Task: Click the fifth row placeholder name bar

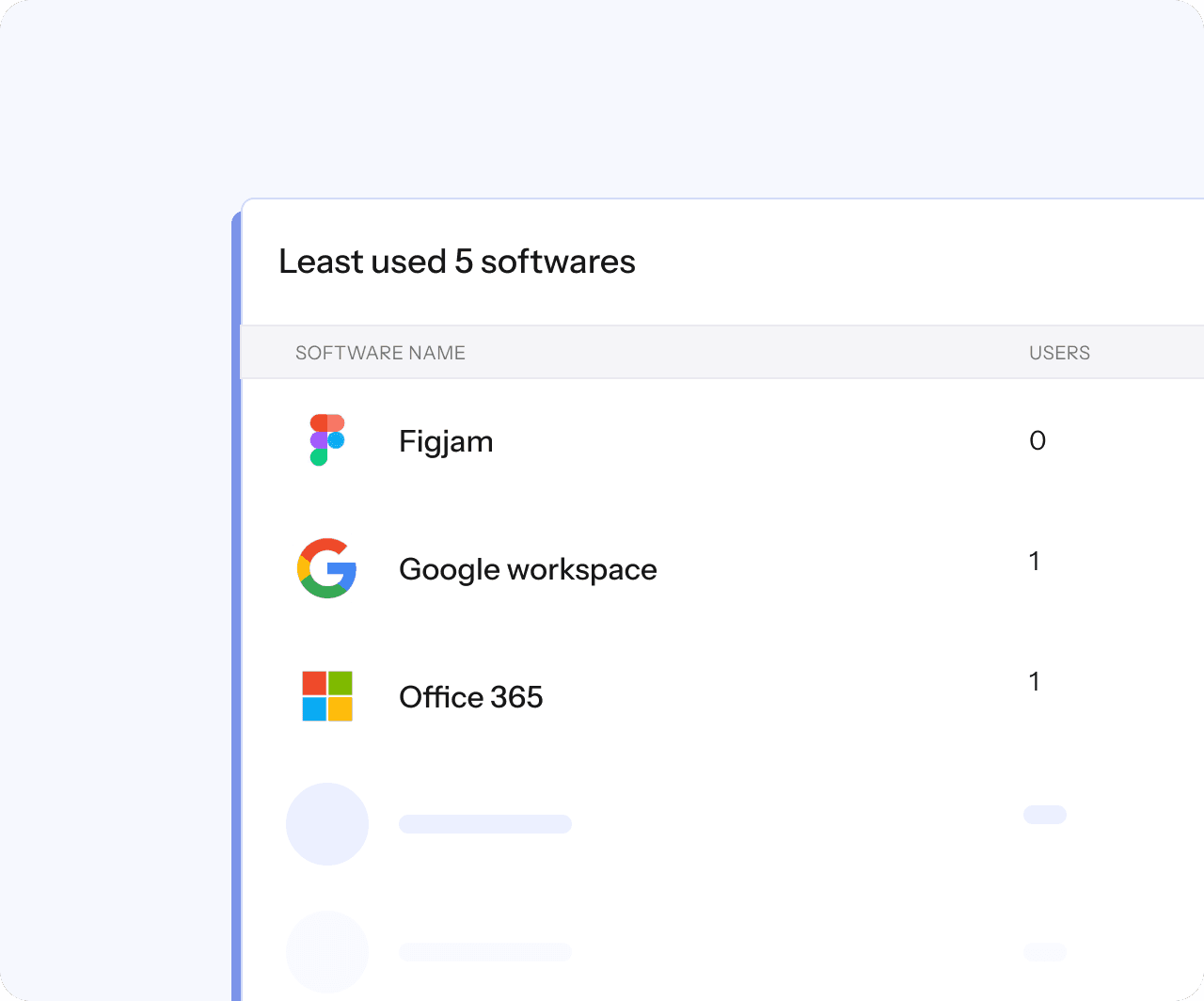Action: 485,952
